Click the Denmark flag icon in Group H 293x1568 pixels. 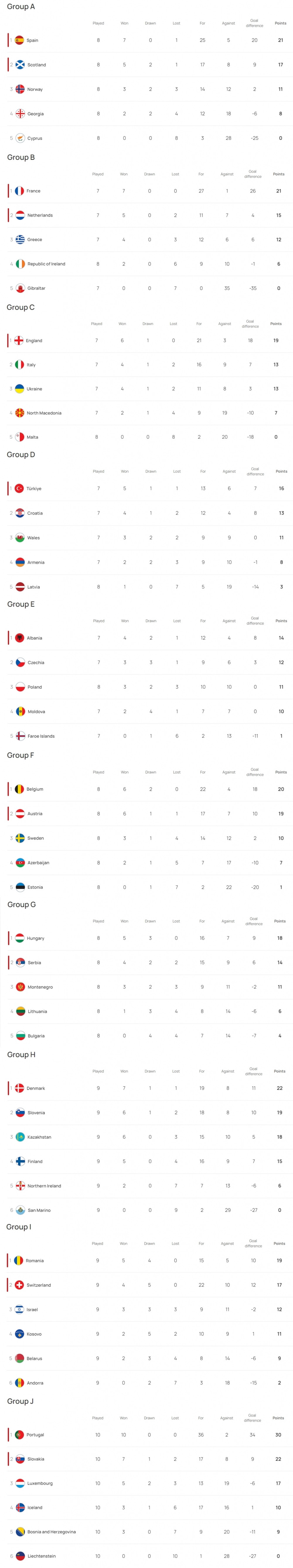coord(20,1088)
